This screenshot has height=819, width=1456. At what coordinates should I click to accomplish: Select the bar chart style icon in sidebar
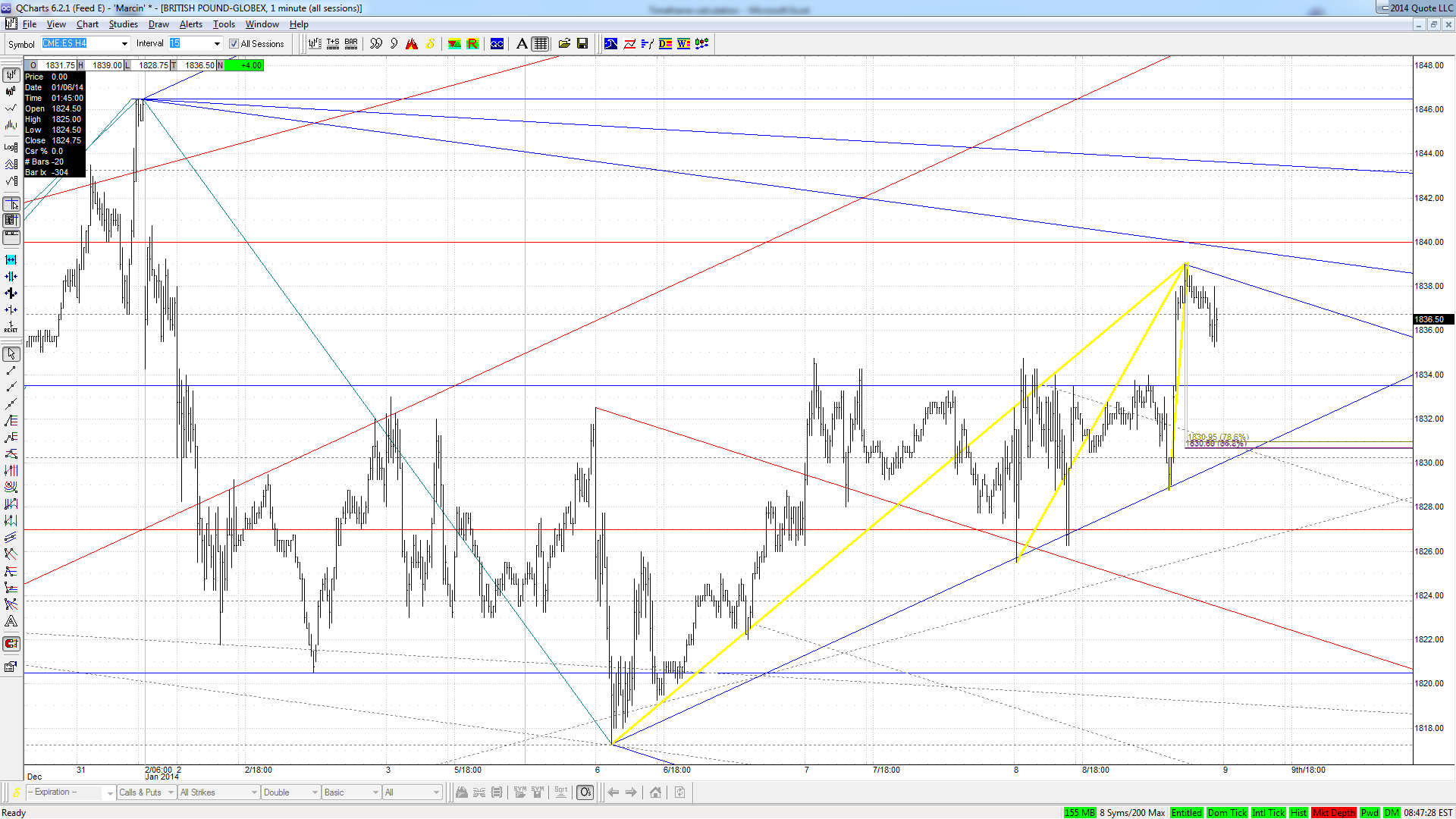point(11,75)
